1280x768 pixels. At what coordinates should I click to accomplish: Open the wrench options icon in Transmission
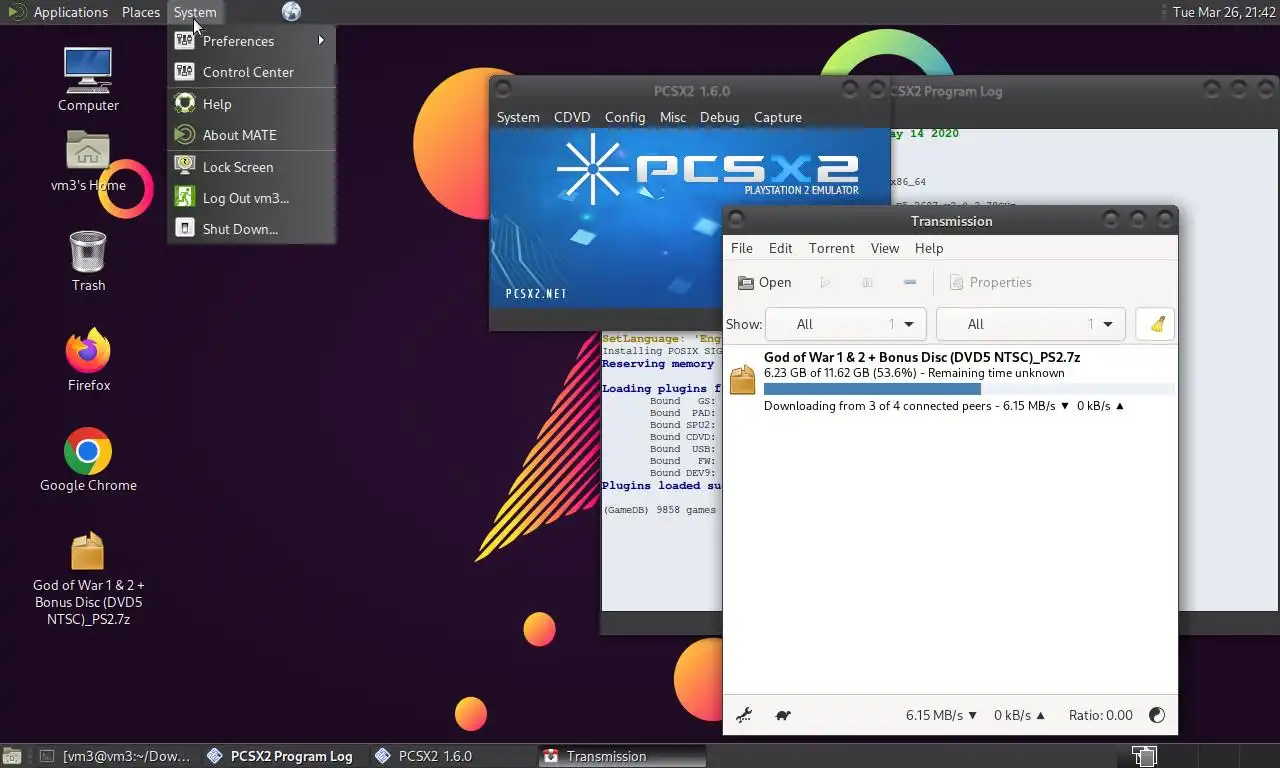click(744, 716)
